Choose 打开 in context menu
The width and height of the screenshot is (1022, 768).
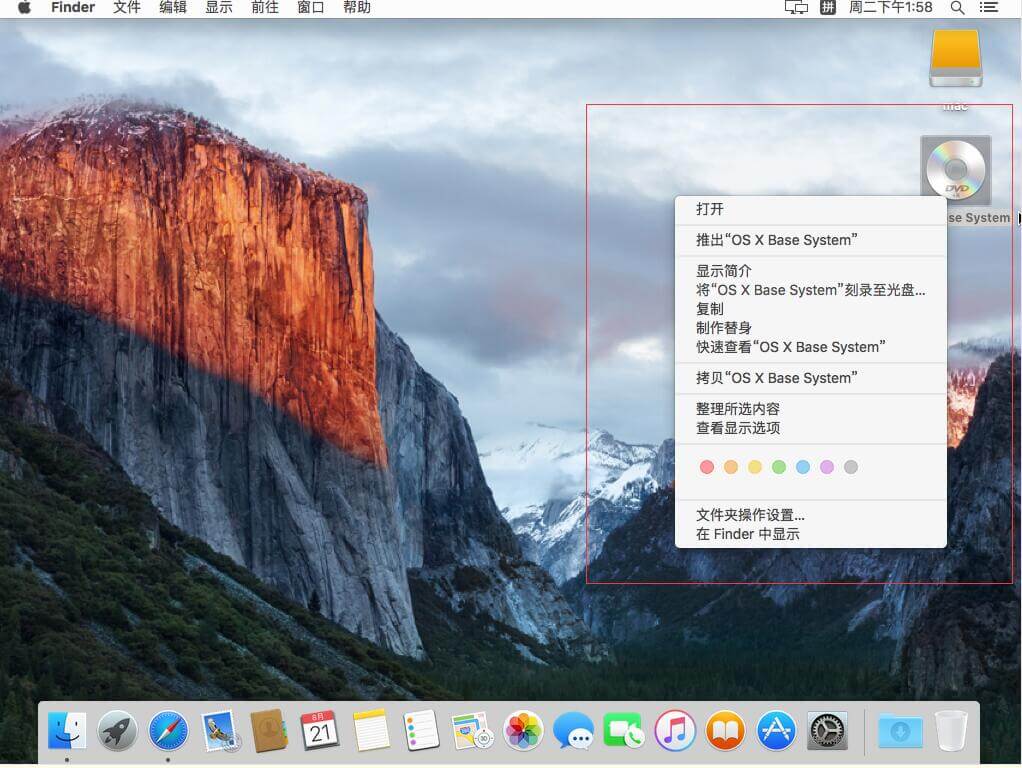coord(811,209)
